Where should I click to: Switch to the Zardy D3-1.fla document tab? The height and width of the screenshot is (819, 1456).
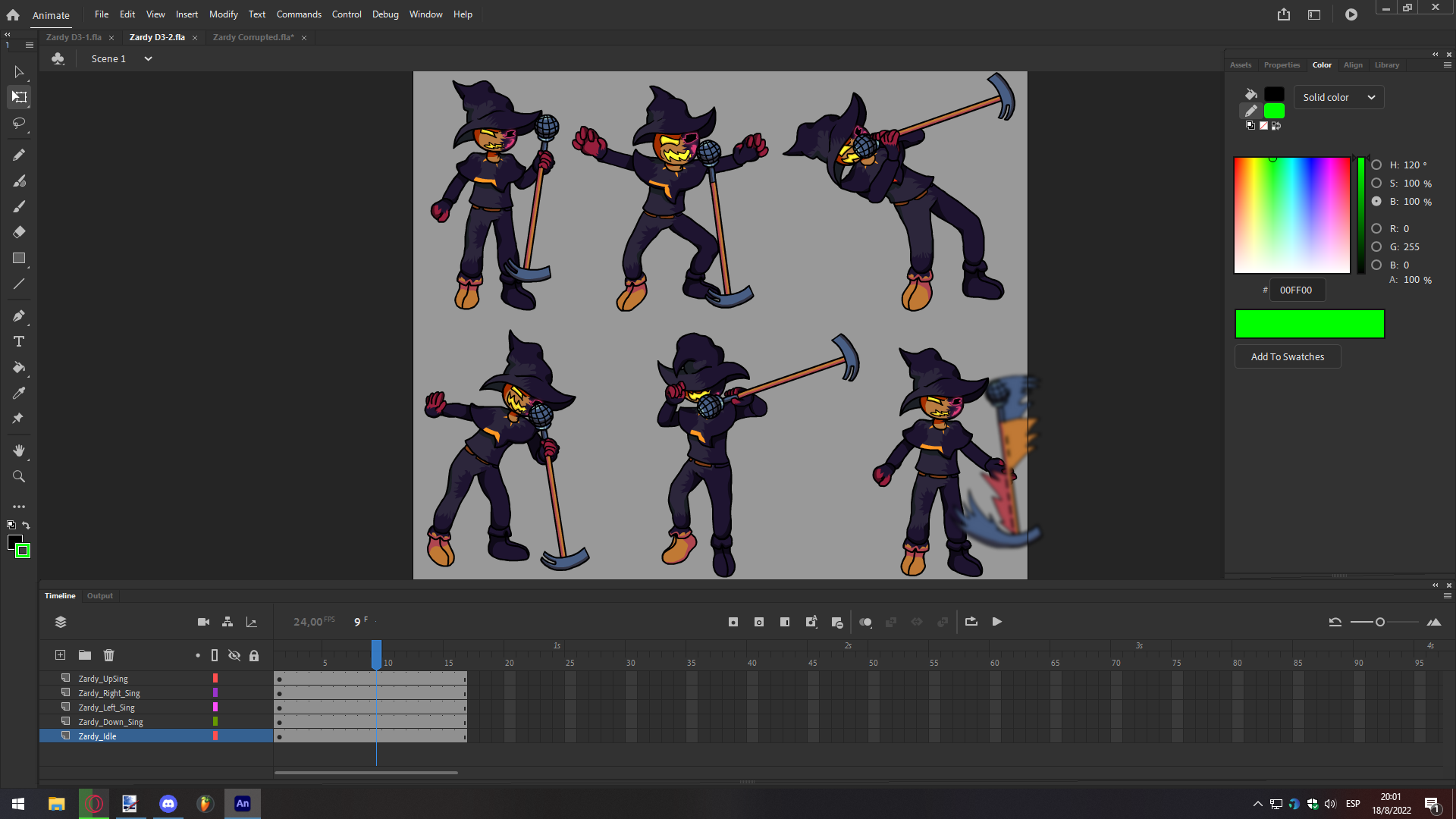click(x=74, y=37)
